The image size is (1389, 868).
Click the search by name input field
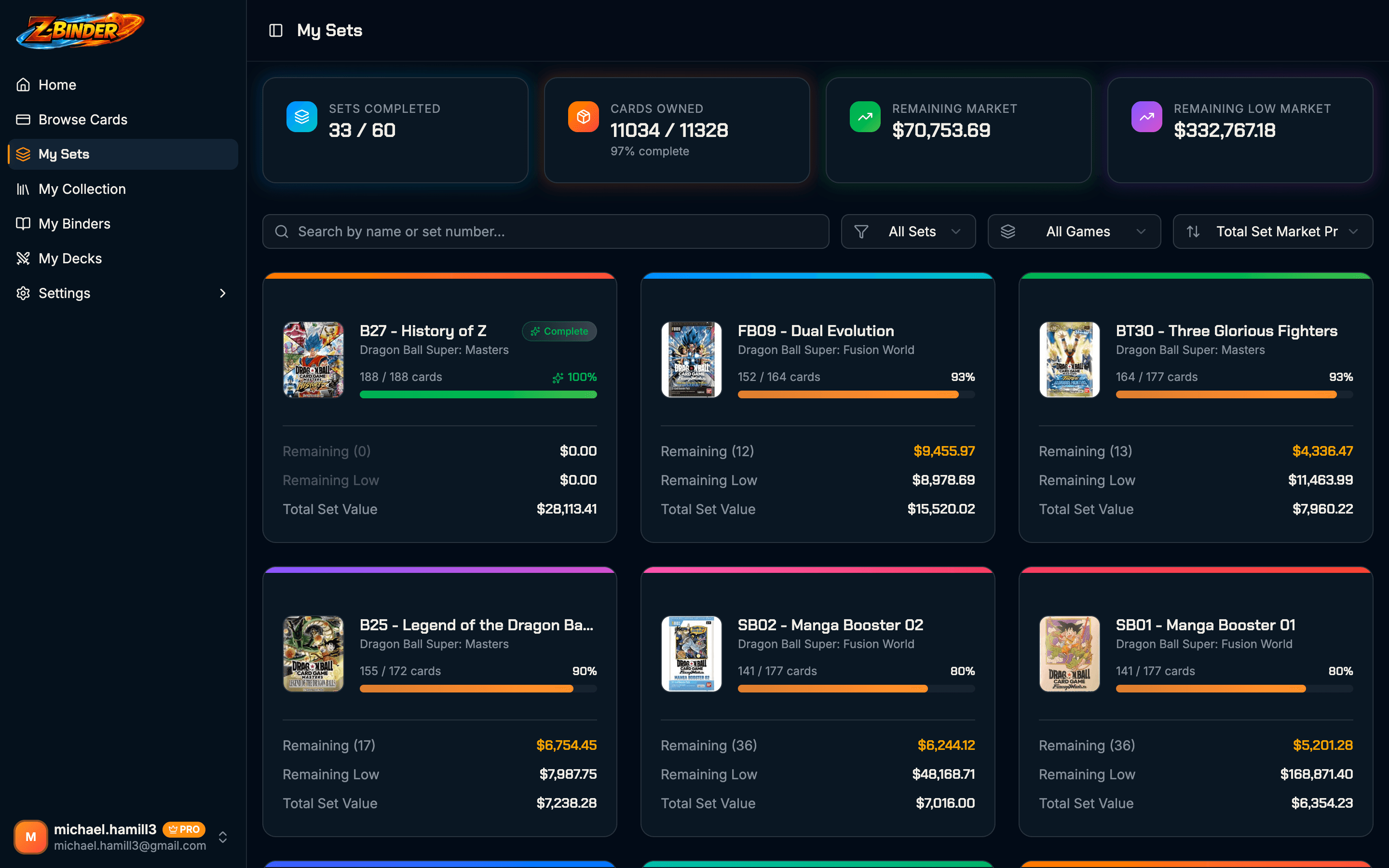(x=545, y=231)
